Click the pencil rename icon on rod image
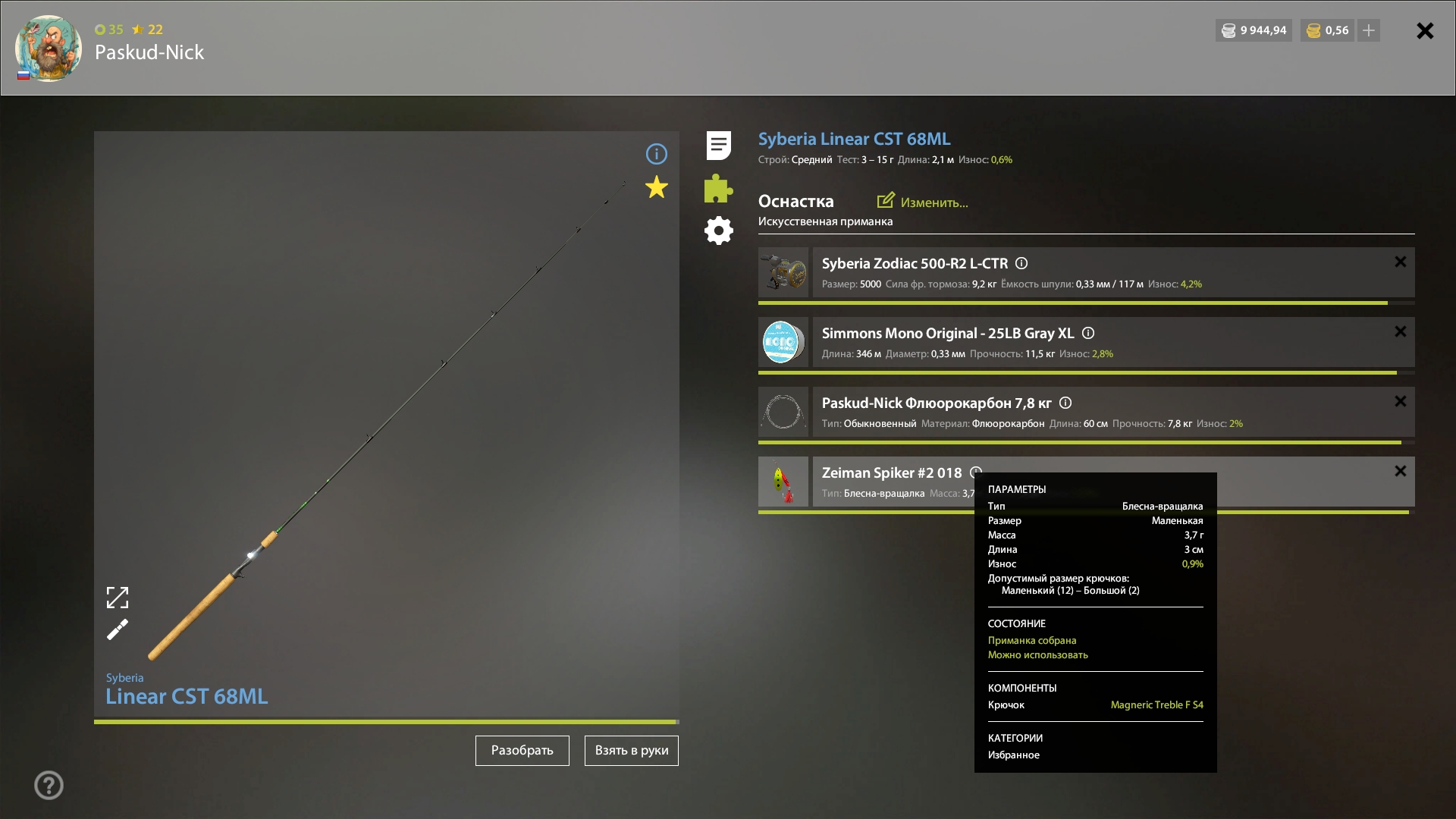1456x819 pixels. [118, 629]
